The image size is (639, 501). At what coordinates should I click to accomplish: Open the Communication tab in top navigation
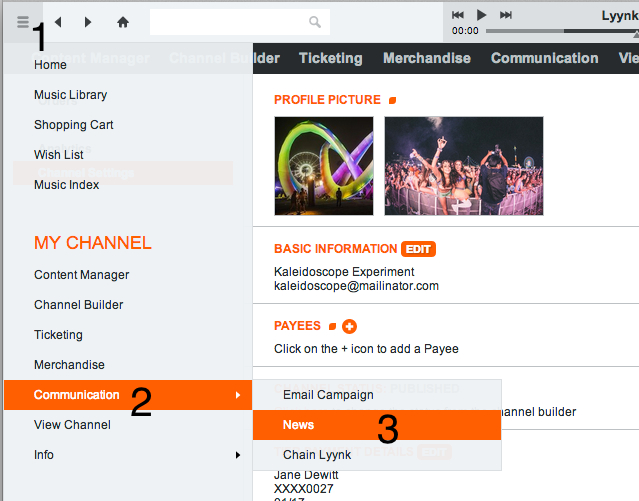544,58
